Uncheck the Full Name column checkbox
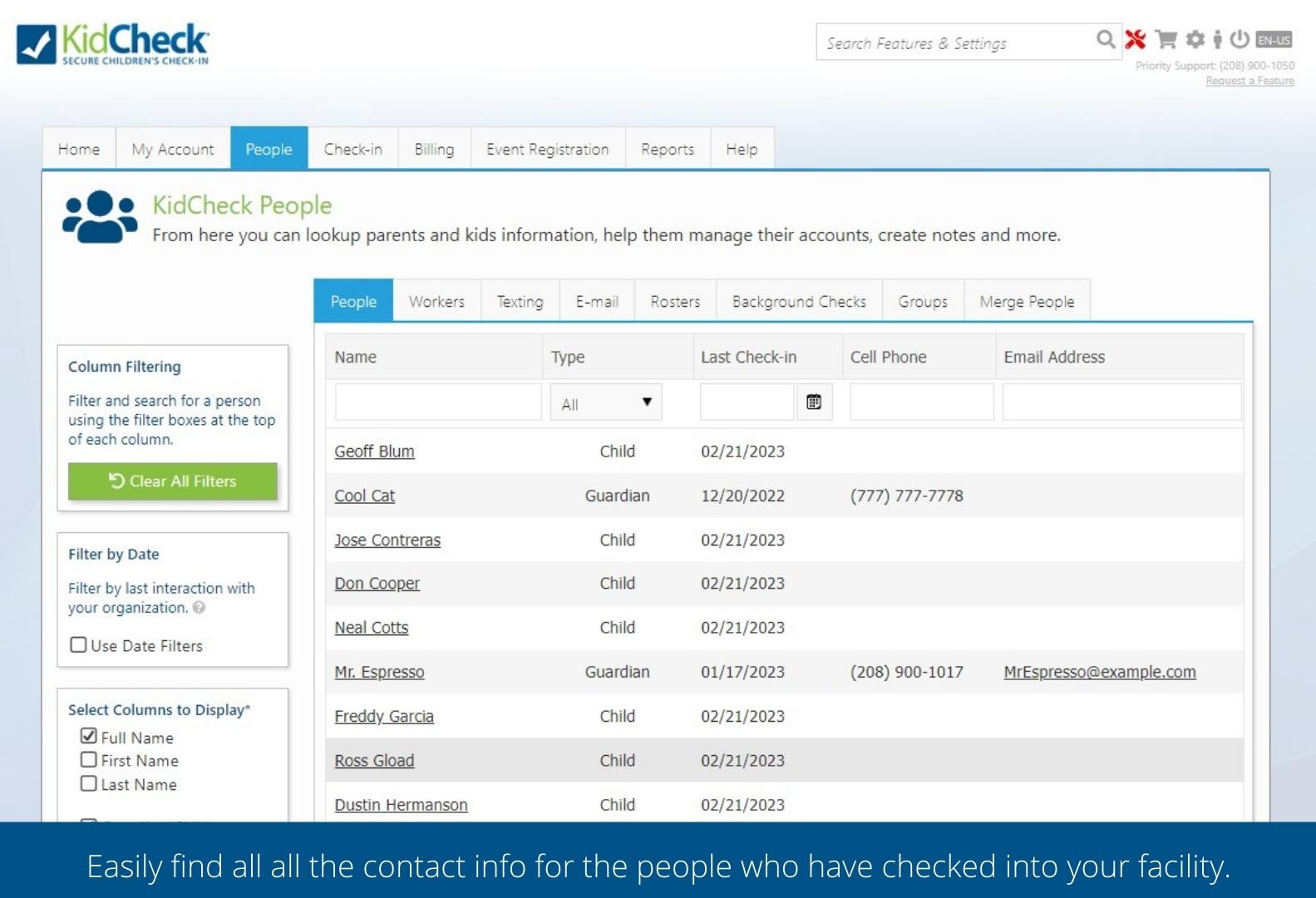Image resolution: width=1316 pixels, height=898 pixels. pyautogui.click(x=89, y=736)
